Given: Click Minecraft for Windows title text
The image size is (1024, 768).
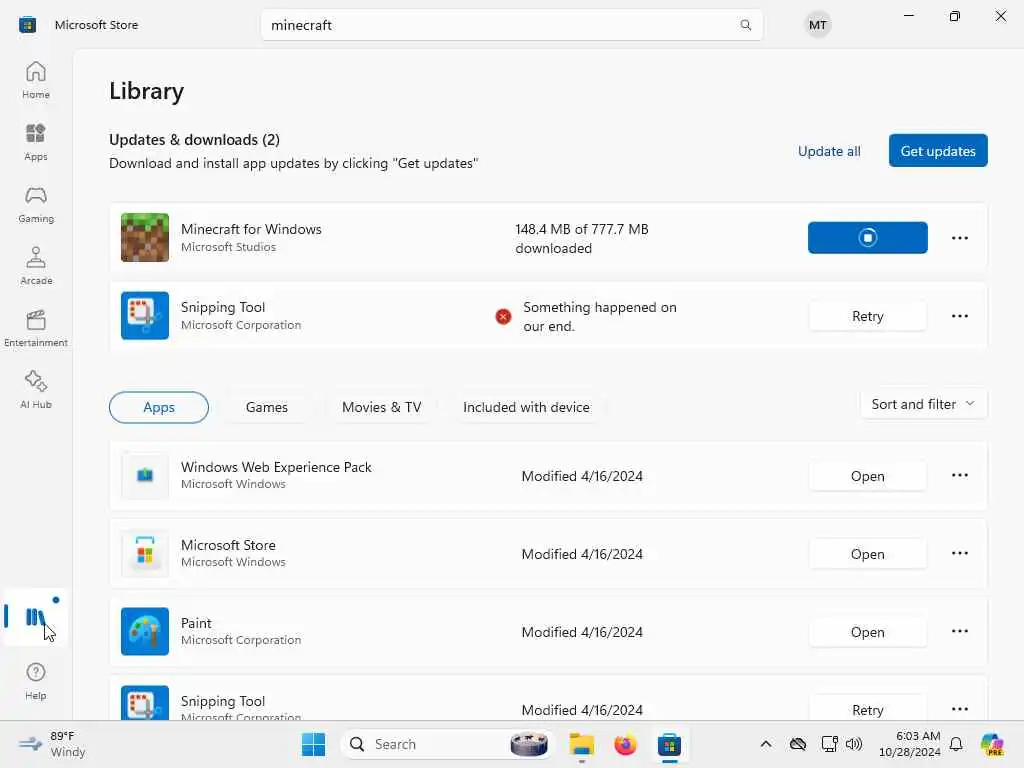Looking at the screenshot, I should coord(251,229).
